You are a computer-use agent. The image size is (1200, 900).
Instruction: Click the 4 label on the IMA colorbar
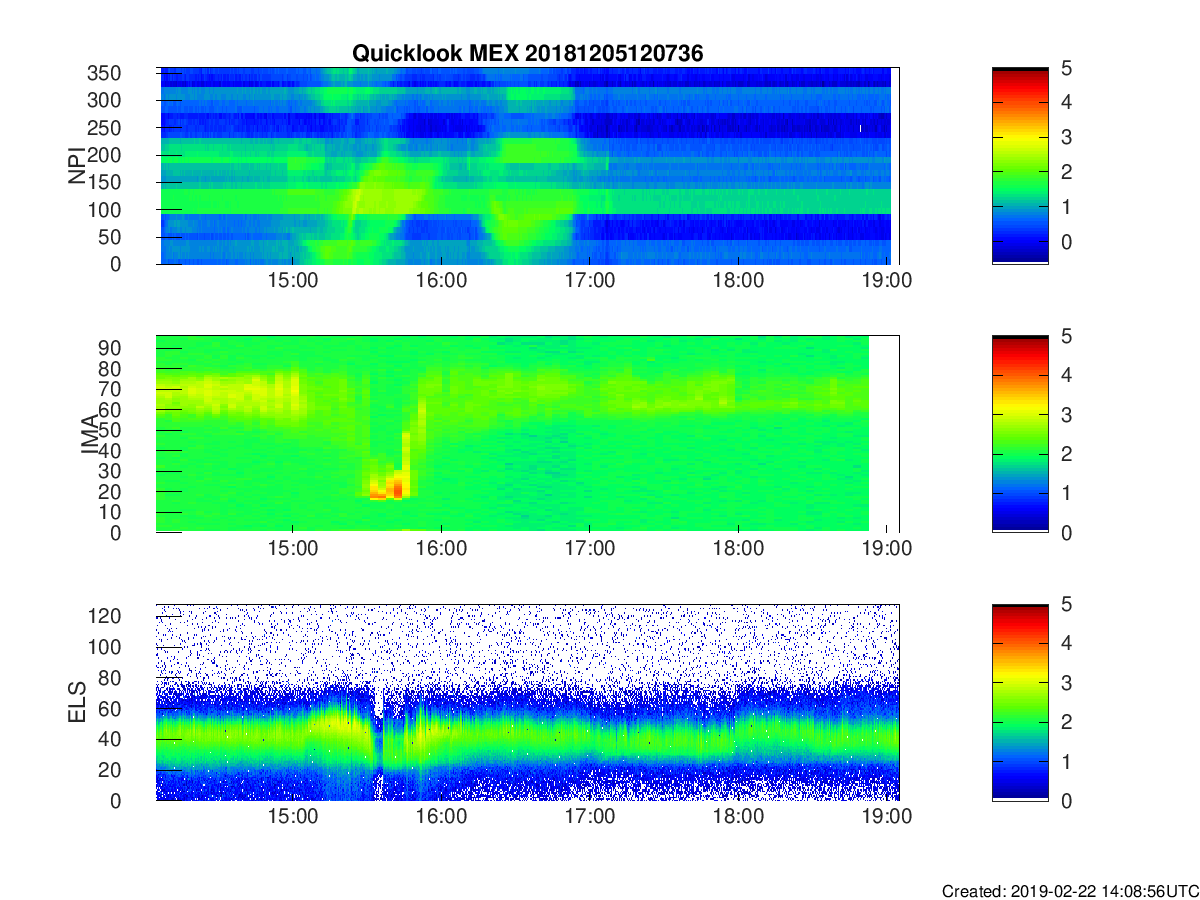point(1065,375)
